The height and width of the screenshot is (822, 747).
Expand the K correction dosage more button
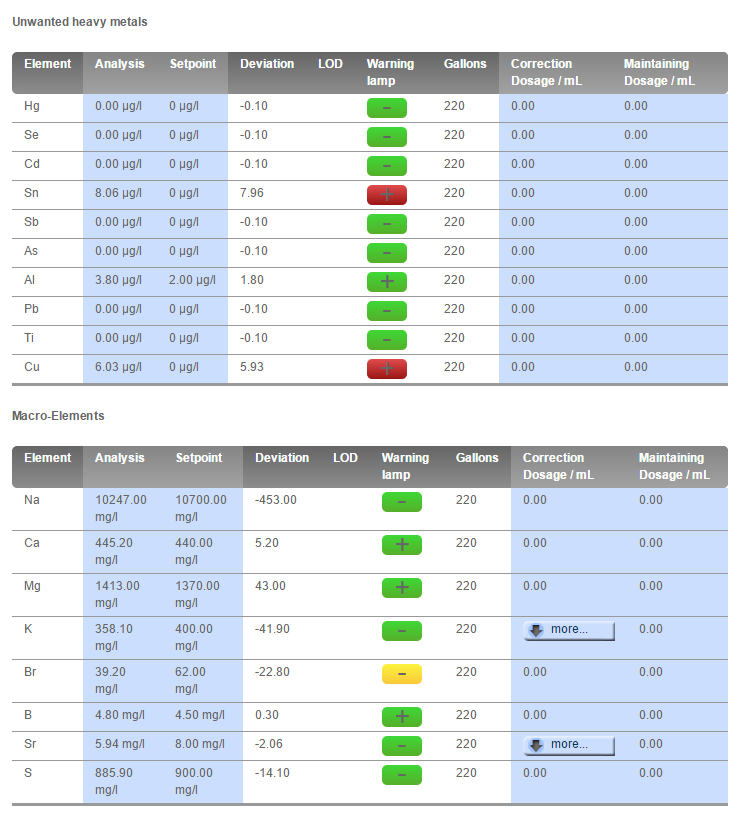coord(569,631)
